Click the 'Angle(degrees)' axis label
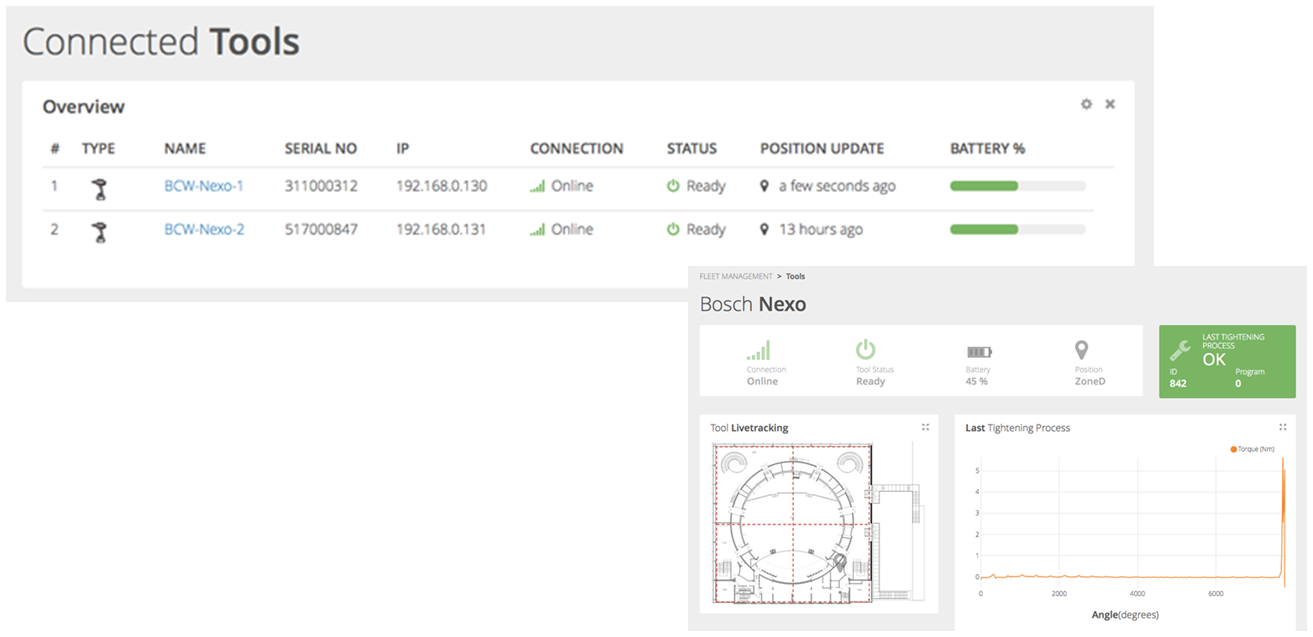The width and height of the screenshot is (1313, 637). coord(1125,615)
